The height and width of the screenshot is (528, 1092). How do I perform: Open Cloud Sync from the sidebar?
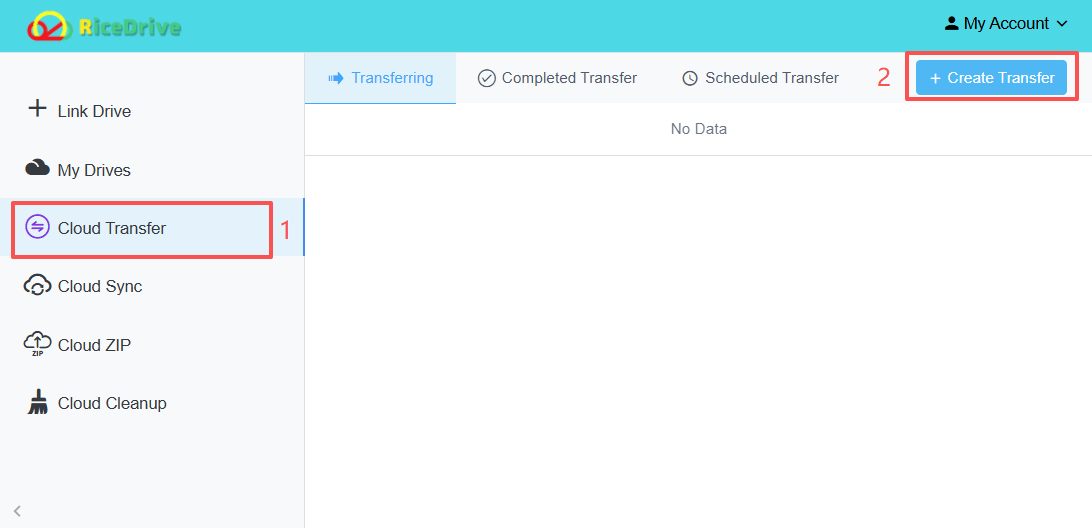[152, 286]
